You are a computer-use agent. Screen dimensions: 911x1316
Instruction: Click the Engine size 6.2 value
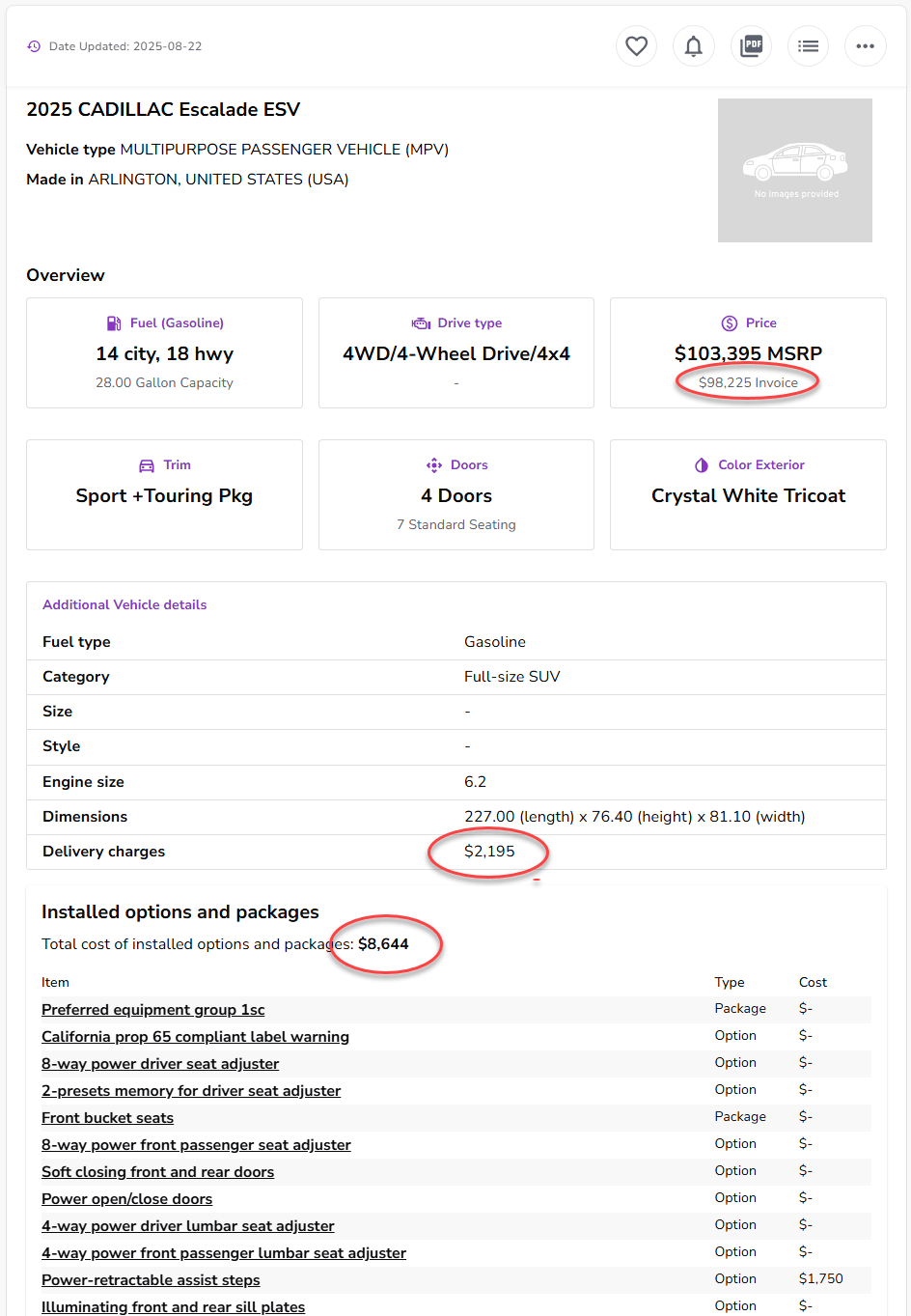475,781
